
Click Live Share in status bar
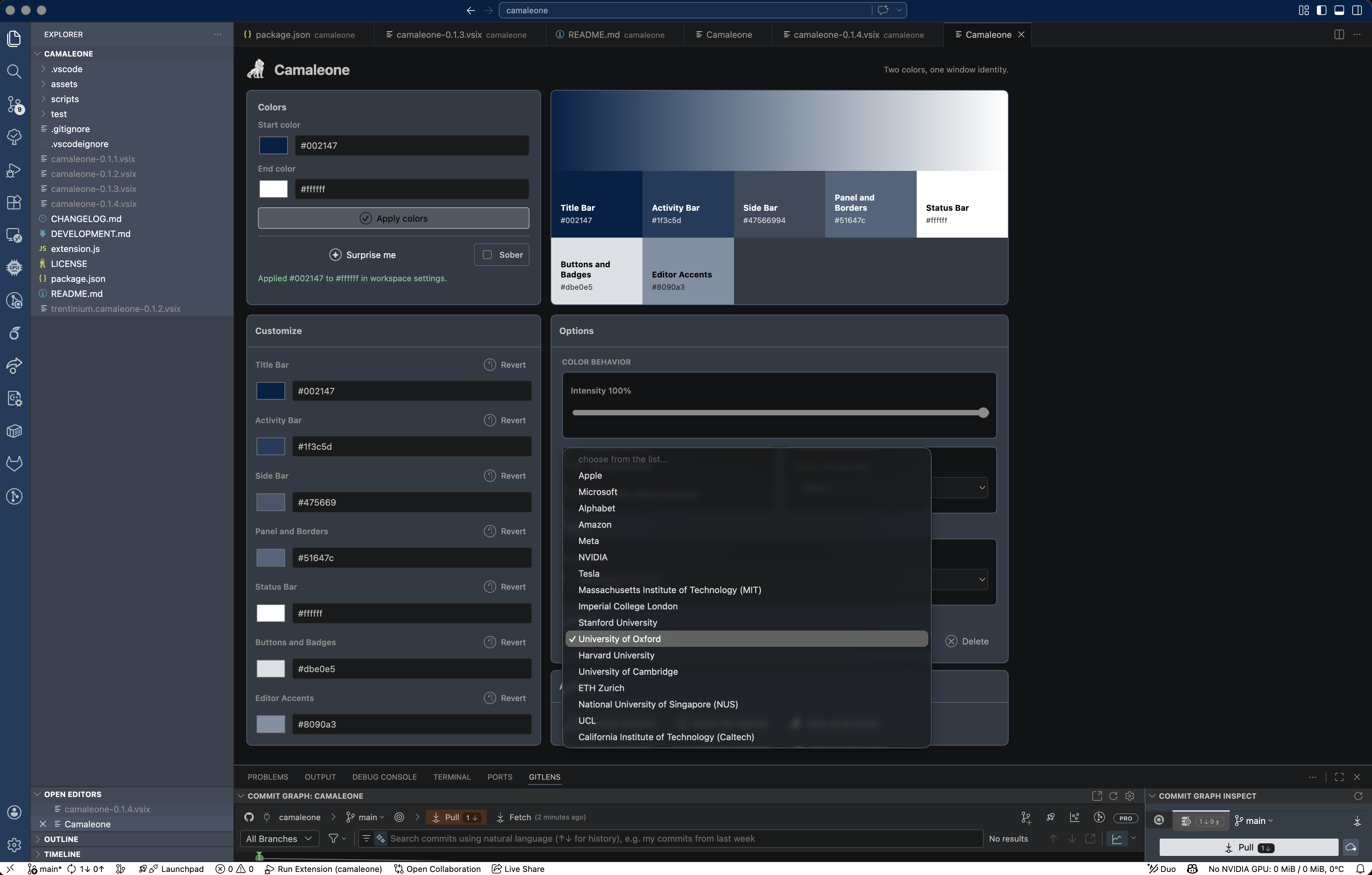(518, 869)
